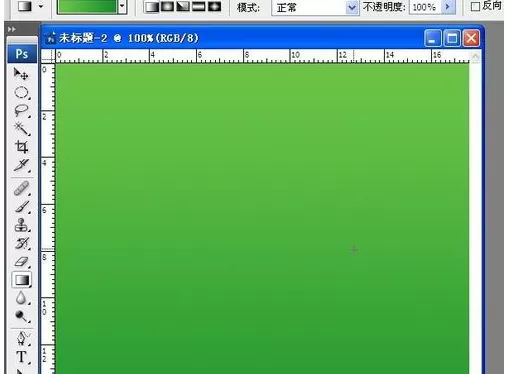Click the ruler origin corner
The image size is (507, 374).
[x=48, y=56]
